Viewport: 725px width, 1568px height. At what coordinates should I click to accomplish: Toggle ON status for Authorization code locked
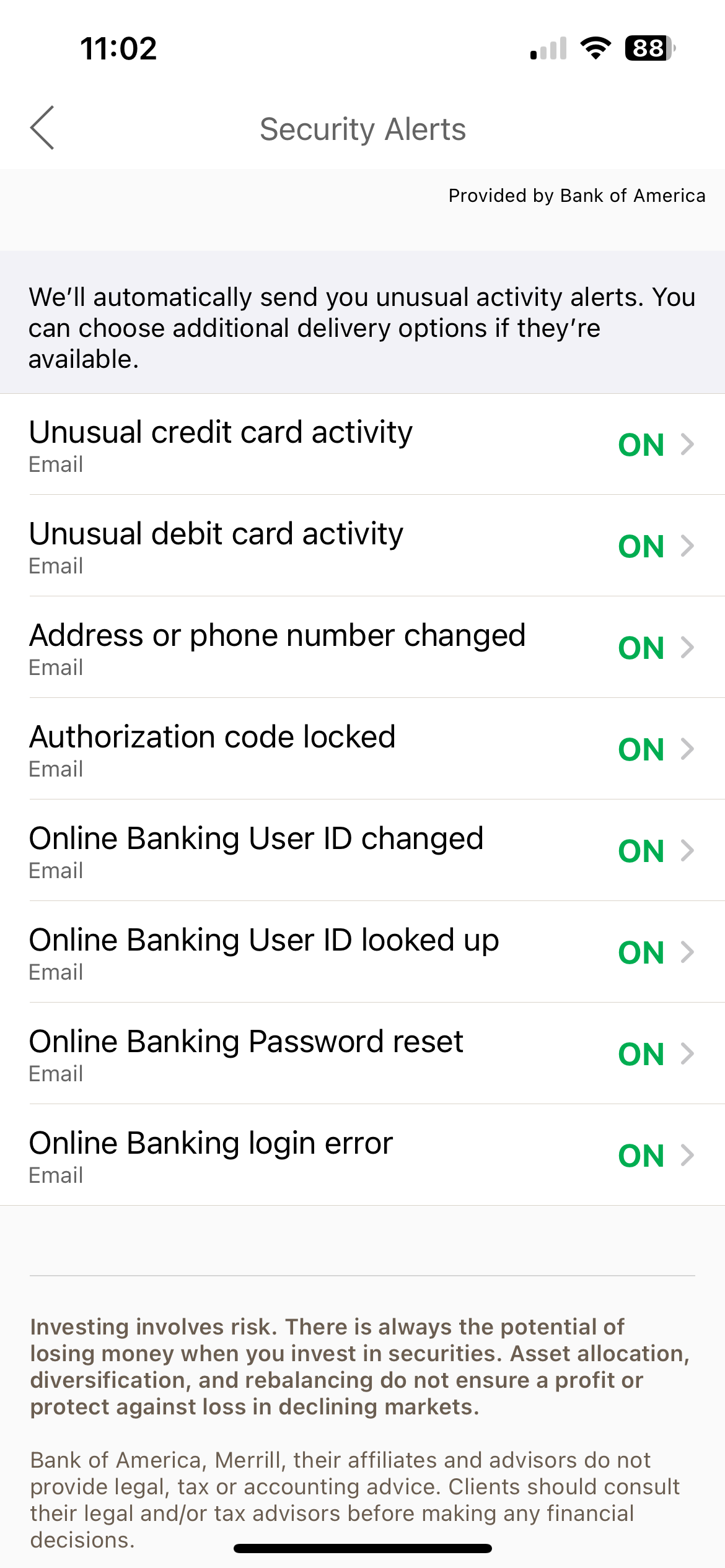point(641,749)
